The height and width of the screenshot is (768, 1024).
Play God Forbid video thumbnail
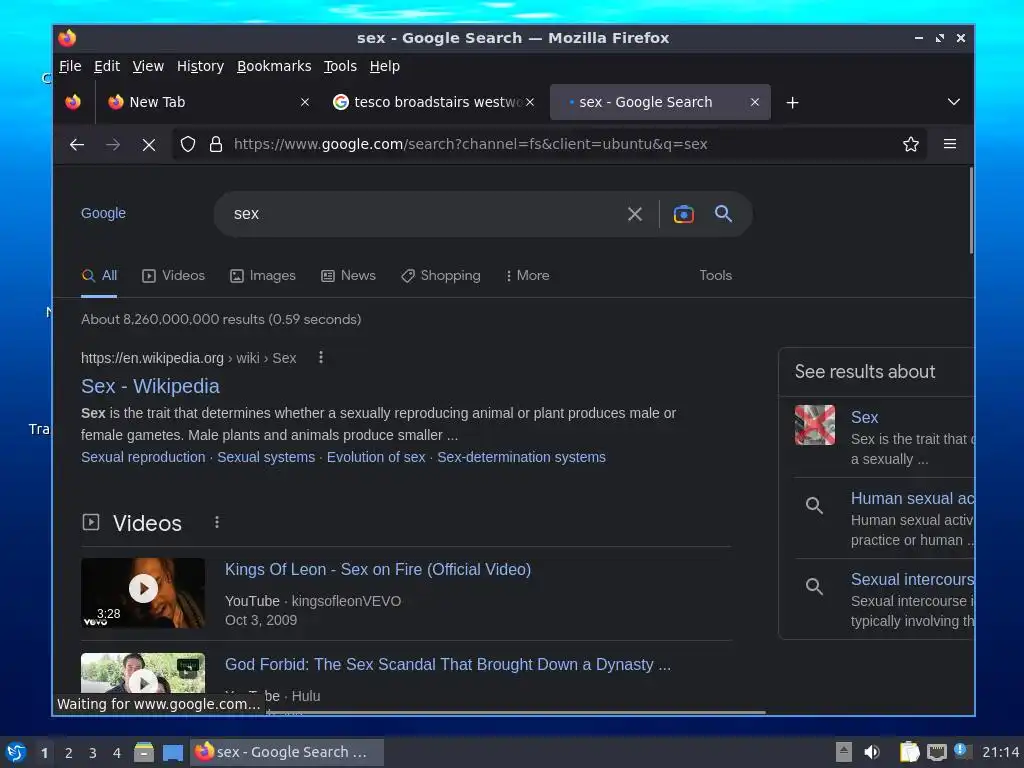pos(143,673)
